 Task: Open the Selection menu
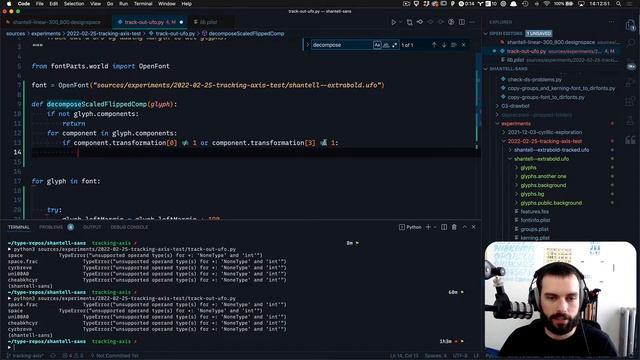point(74,4)
